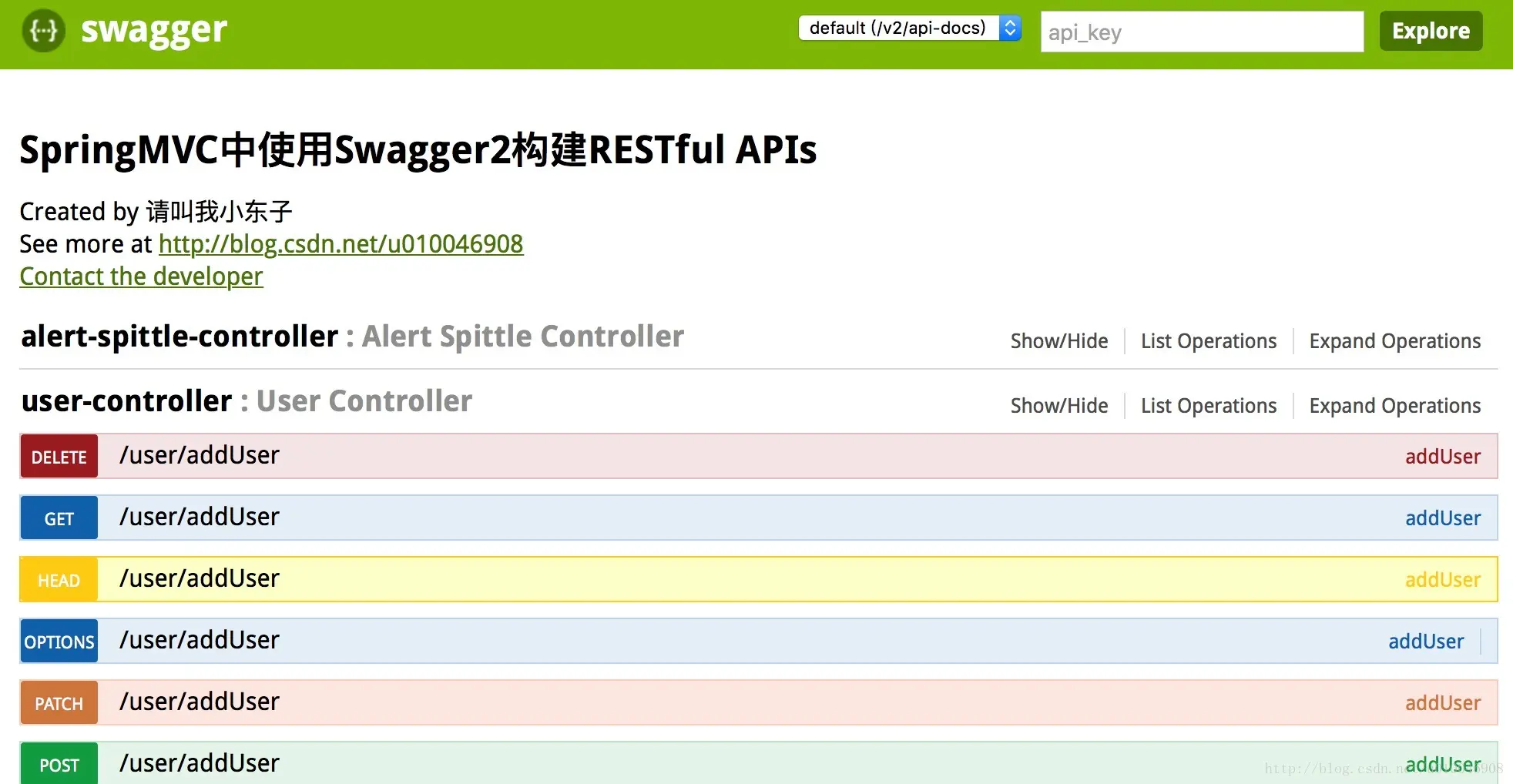This screenshot has height=784, width=1513.
Task: Focus the api_key input field
Action: (x=1202, y=32)
